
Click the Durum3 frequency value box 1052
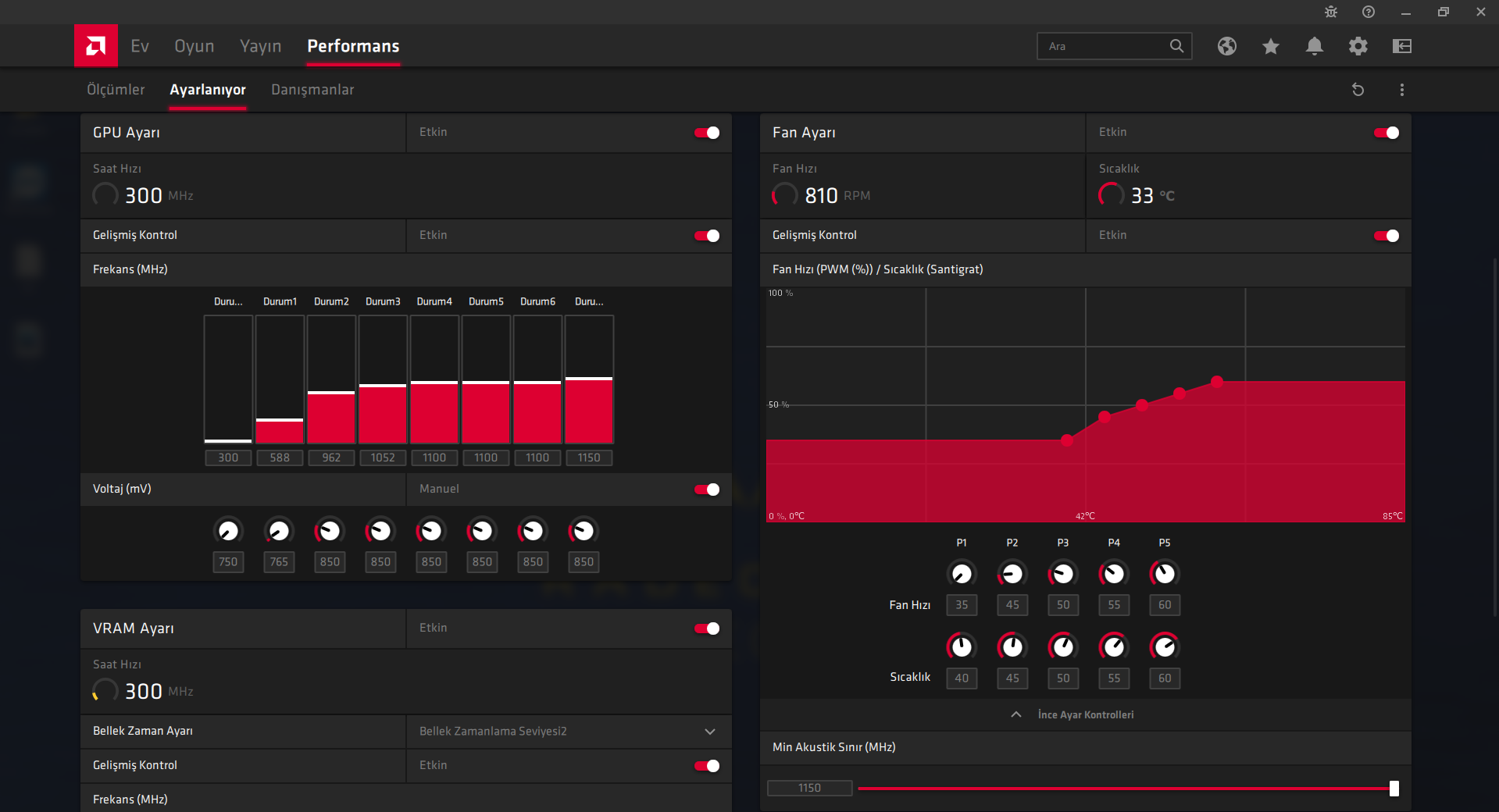[383, 458]
